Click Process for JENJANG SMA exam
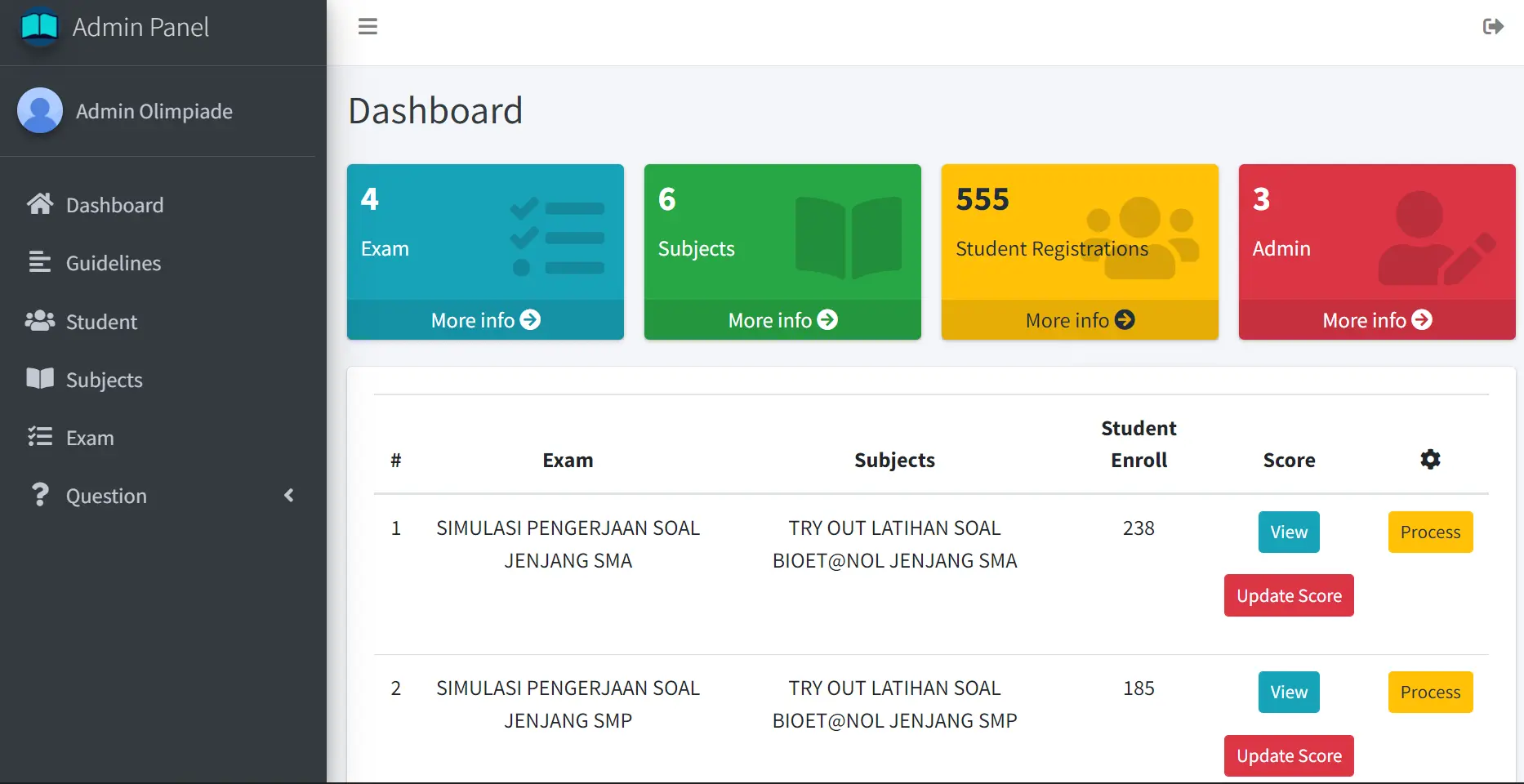The width and height of the screenshot is (1524, 784). pos(1430,532)
